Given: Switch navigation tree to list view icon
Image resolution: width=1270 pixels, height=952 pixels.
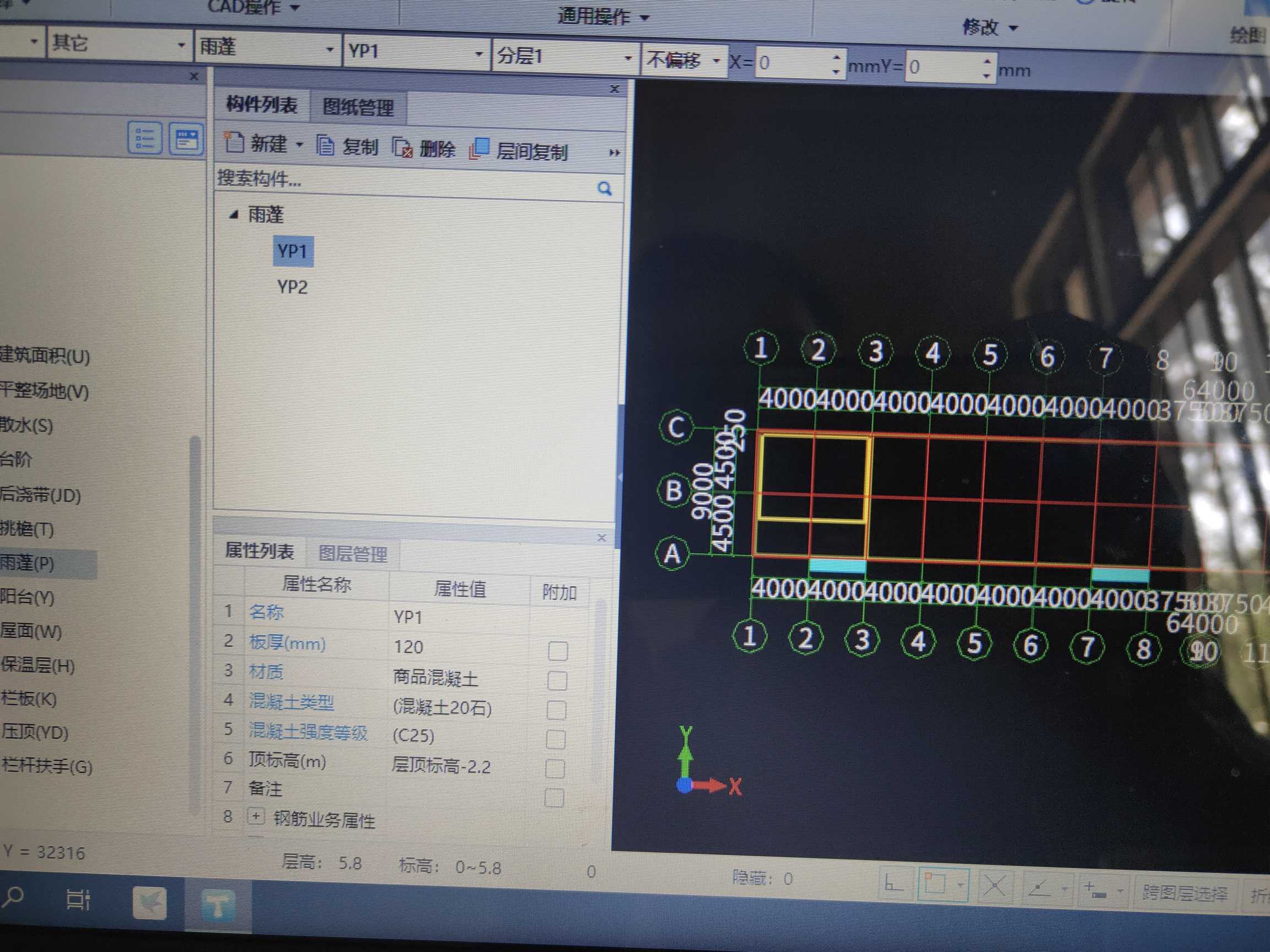Looking at the screenshot, I should pyautogui.click(x=144, y=138).
